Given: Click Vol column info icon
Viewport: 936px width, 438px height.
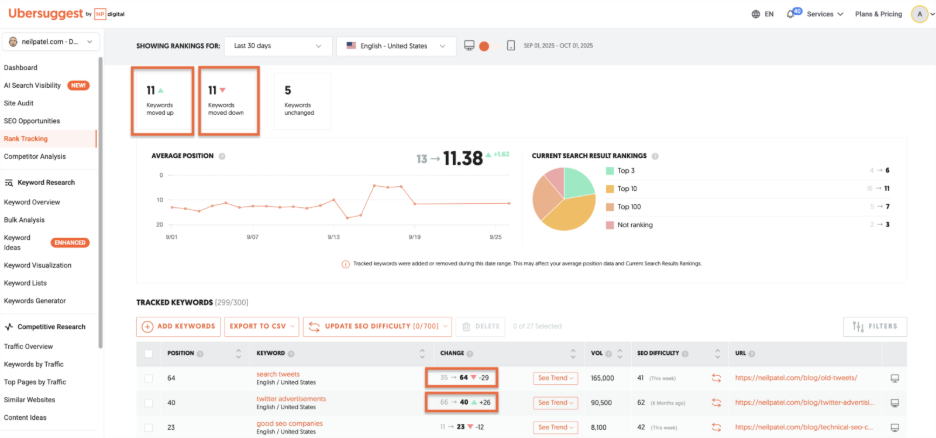Looking at the screenshot, I should [x=607, y=353].
